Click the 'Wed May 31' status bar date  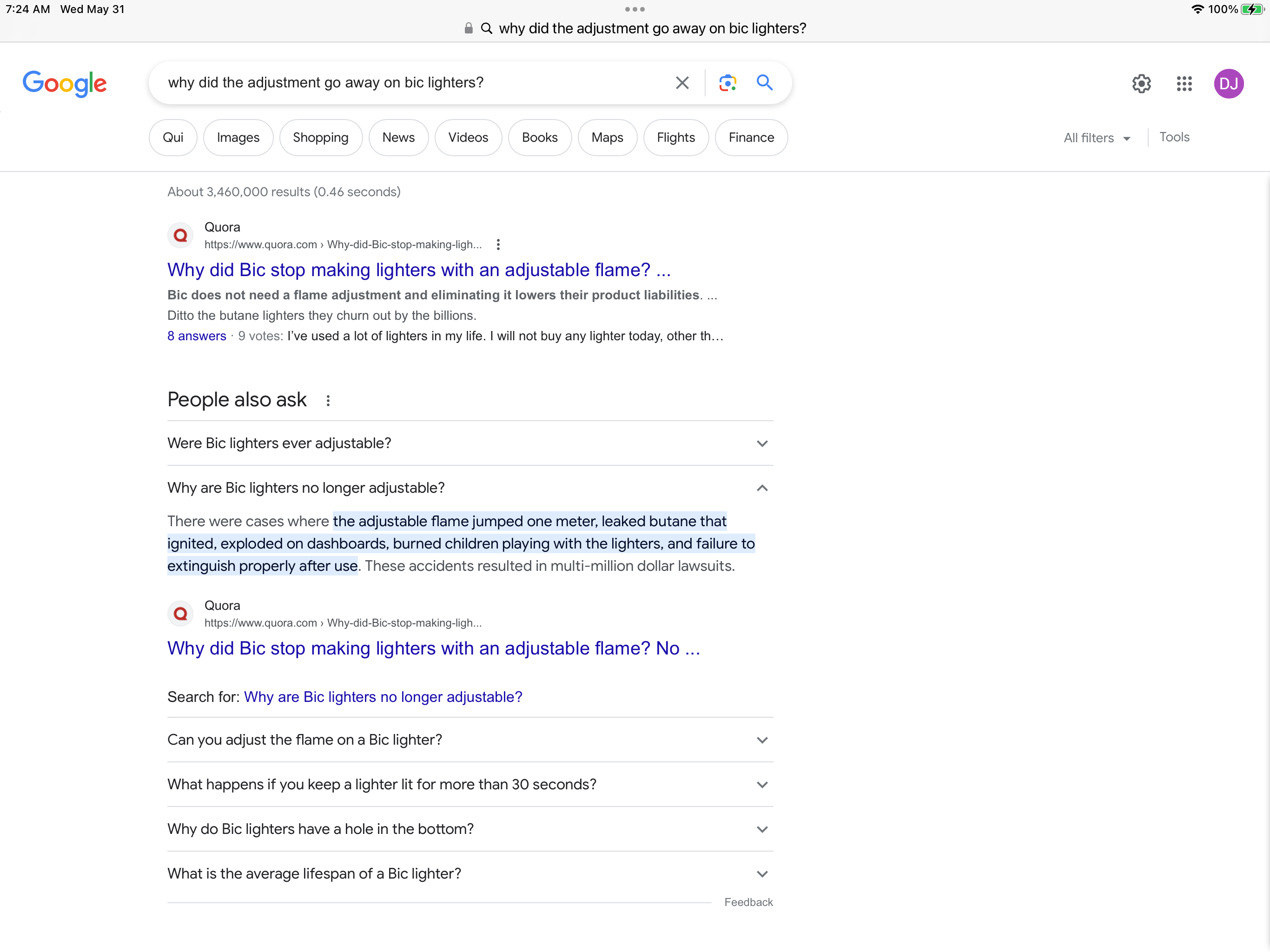click(x=93, y=9)
